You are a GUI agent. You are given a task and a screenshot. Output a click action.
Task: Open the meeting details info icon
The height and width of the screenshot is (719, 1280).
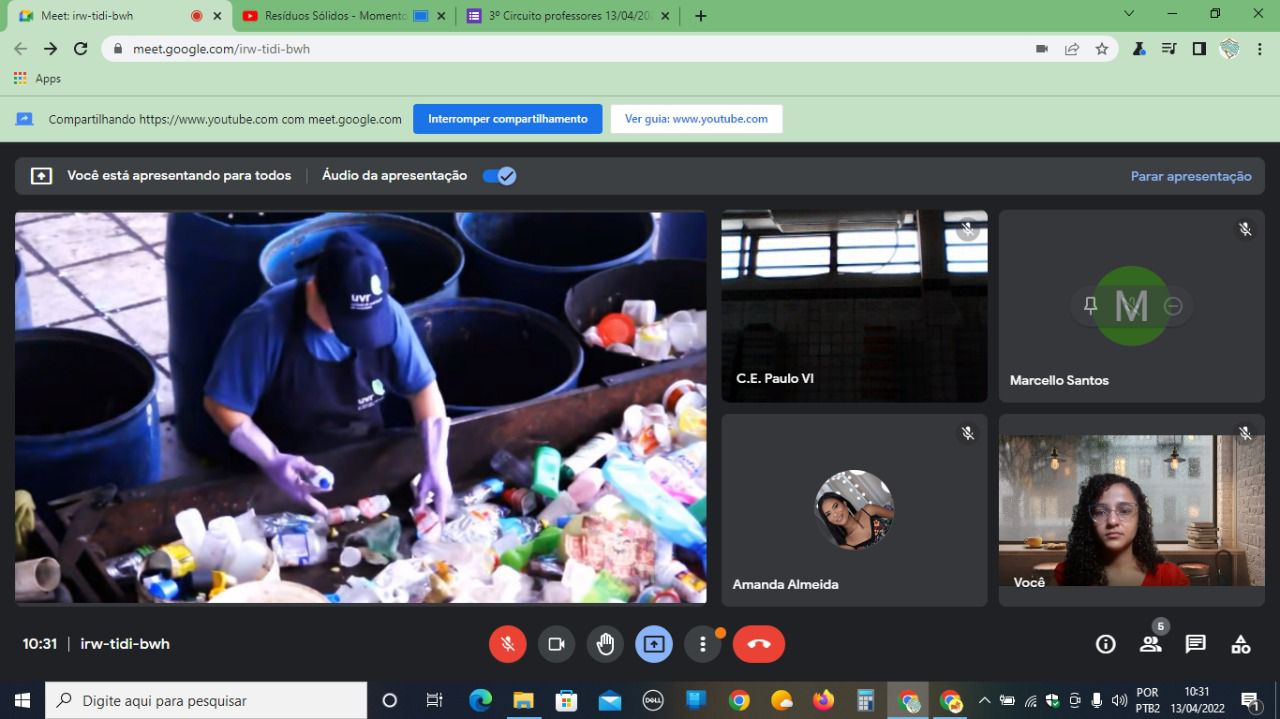[1105, 644]
